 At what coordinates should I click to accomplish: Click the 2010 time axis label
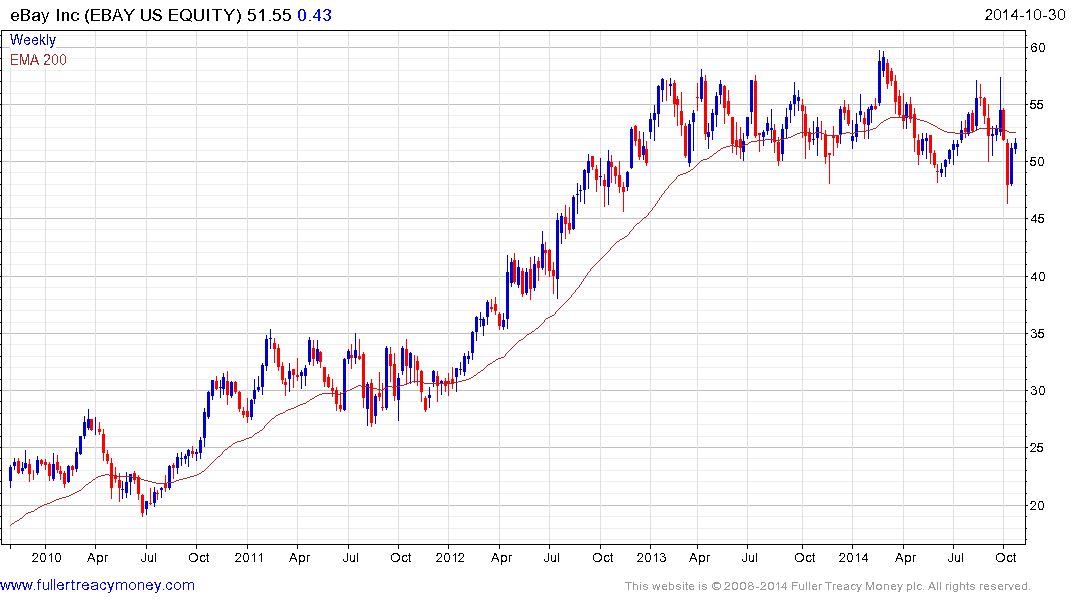pos(47,557)
